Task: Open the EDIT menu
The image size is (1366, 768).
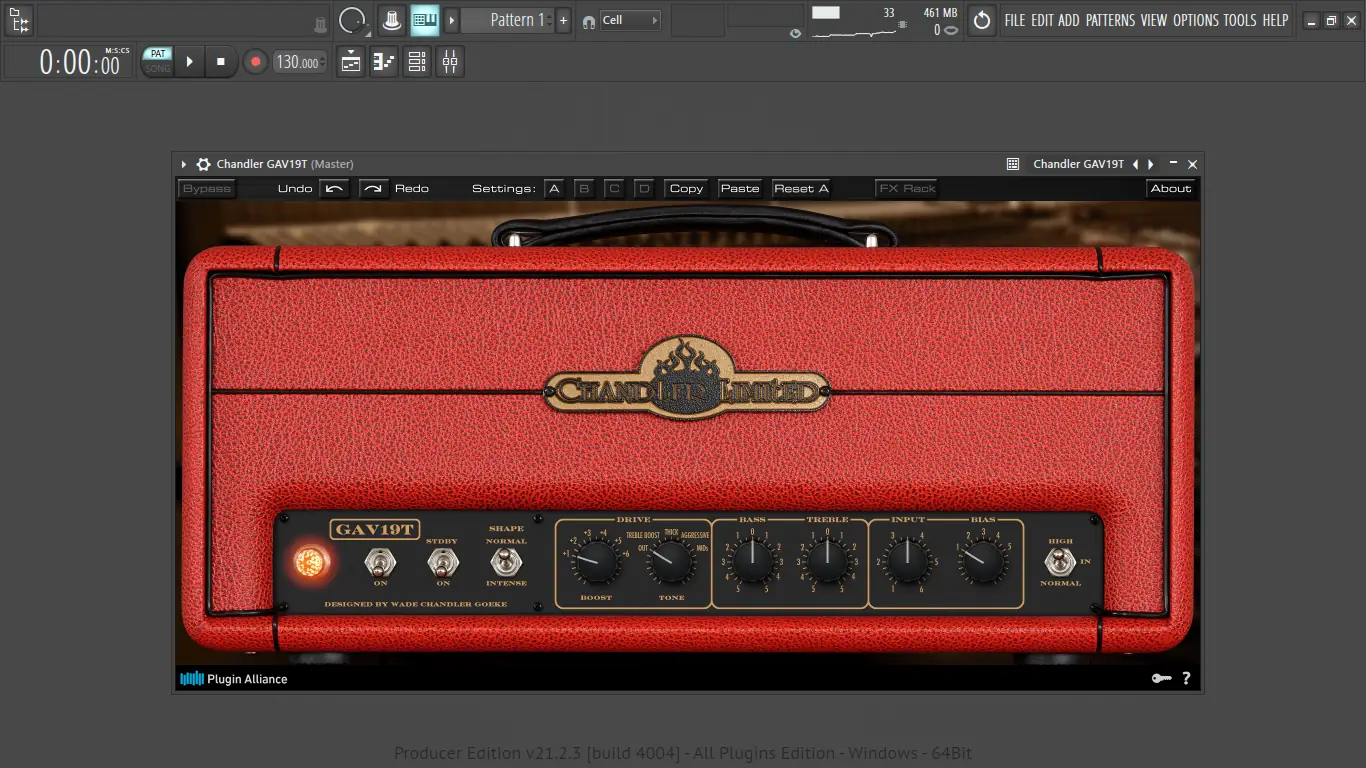Action: click(1042, 20)
